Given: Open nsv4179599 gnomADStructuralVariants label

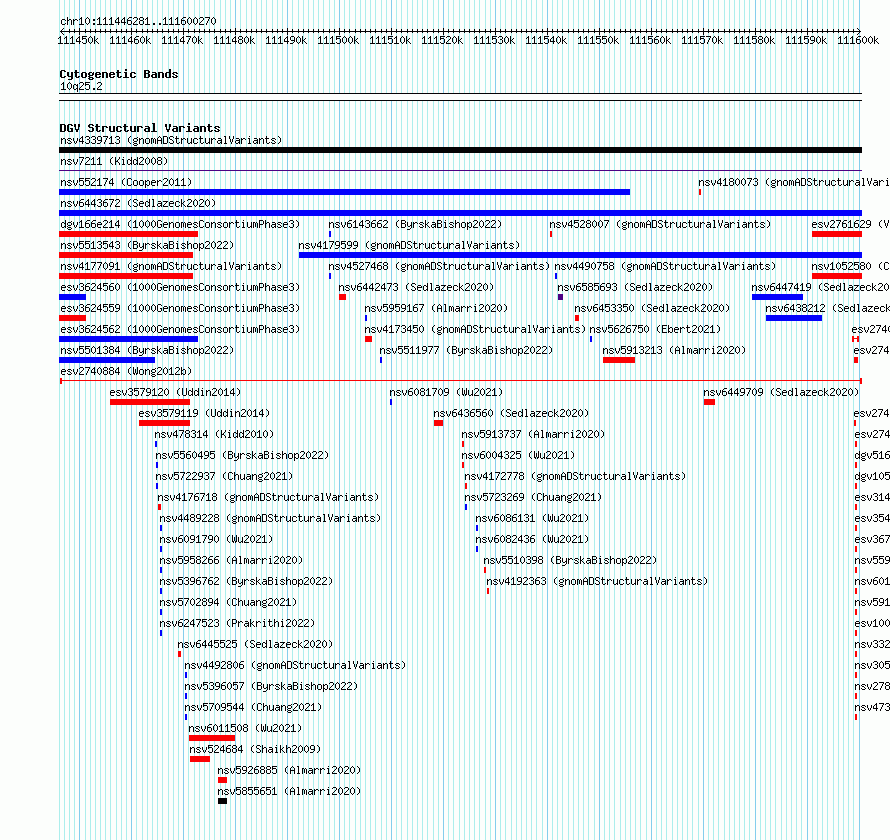Looking at the screenshot, I should 409,245.
